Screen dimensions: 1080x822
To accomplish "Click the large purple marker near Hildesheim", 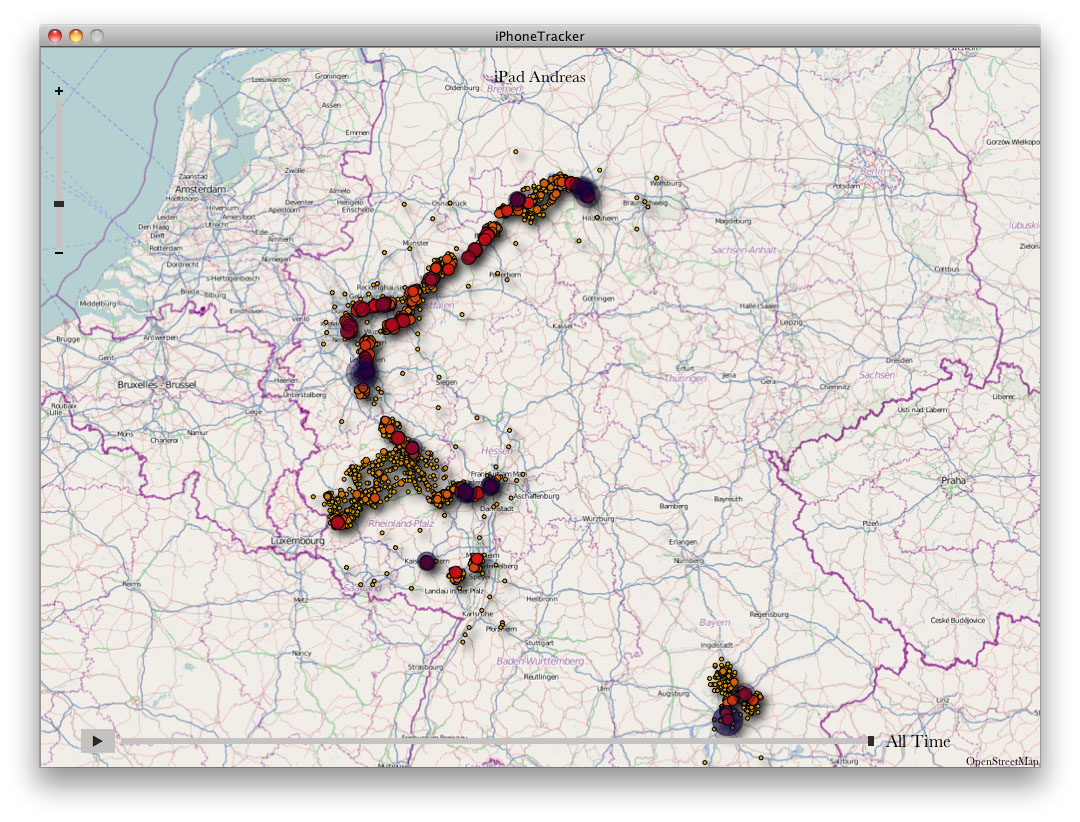I will point(584,190).
